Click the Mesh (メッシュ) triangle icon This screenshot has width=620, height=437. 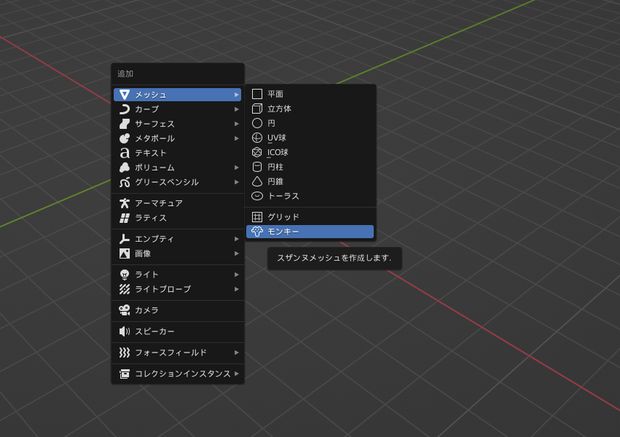pyautogui.click(x=125, y=95)
